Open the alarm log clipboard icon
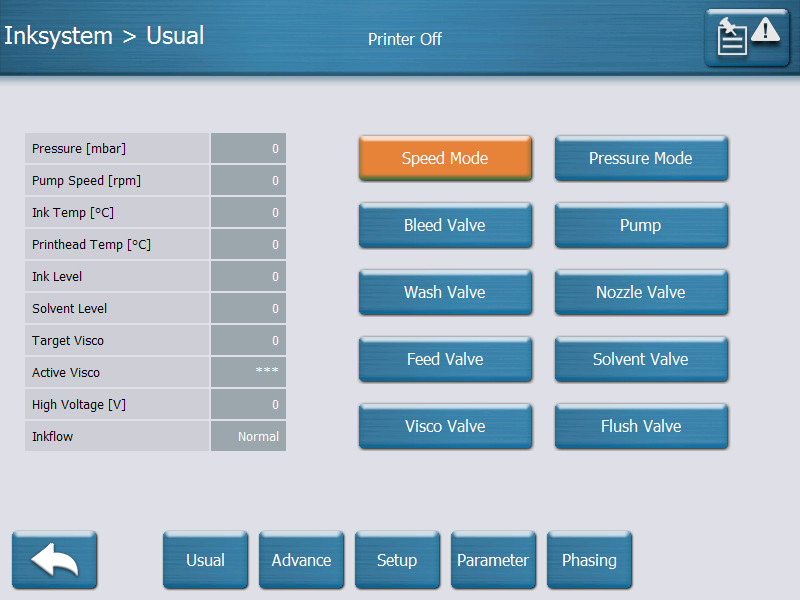The height and width of the screenshot is (600, 800). click(746, 38)
